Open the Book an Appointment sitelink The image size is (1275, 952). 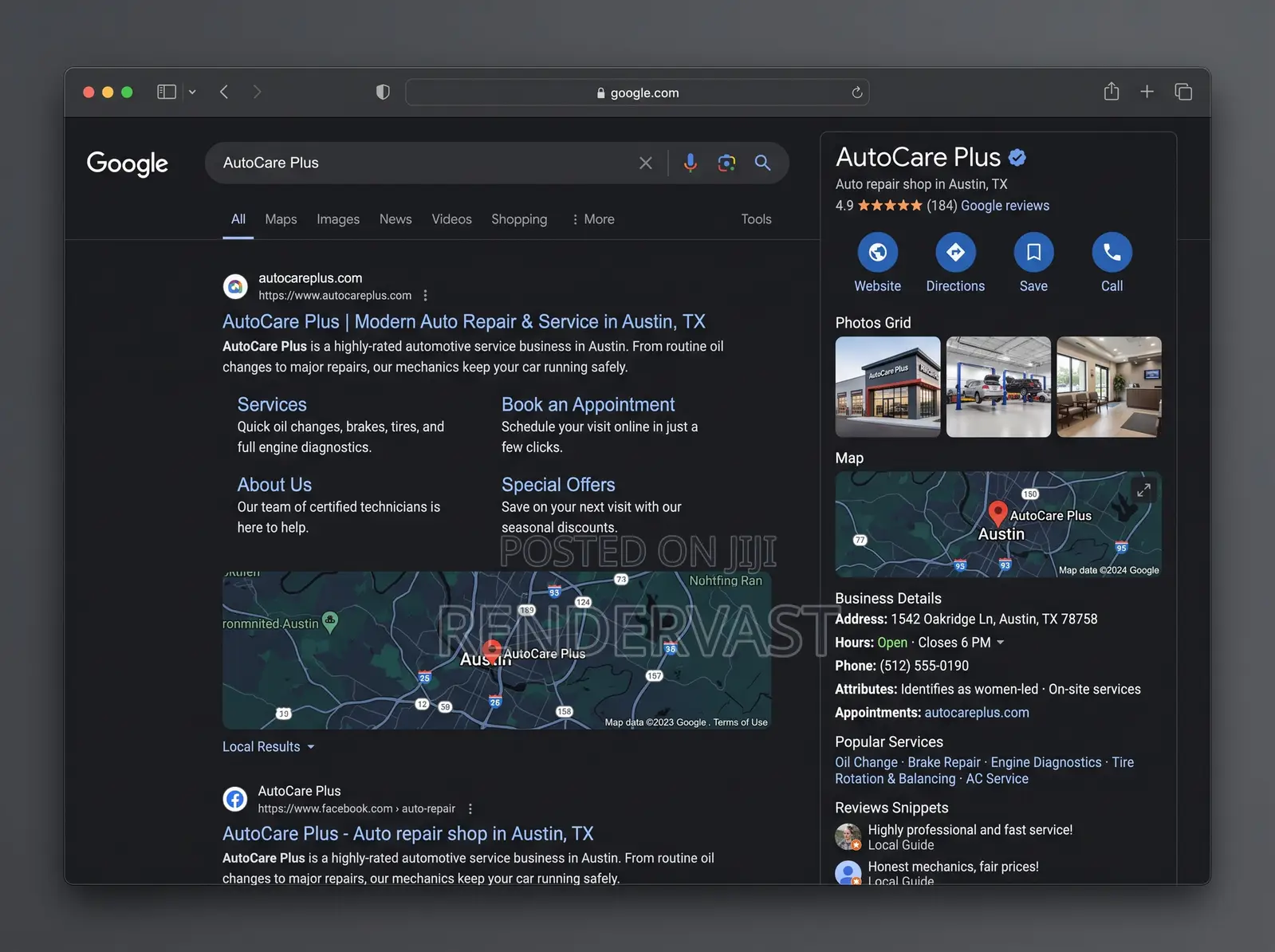pos(588,405)
